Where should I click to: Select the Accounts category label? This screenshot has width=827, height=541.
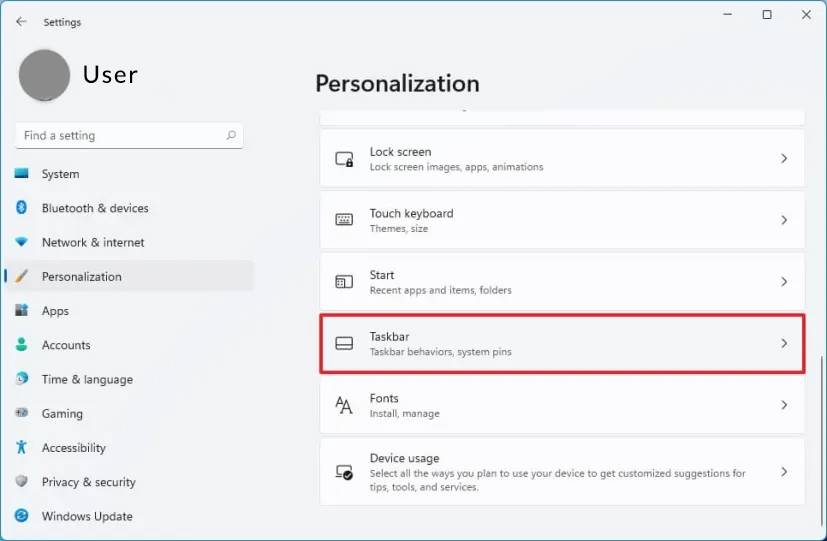[66, 345]
